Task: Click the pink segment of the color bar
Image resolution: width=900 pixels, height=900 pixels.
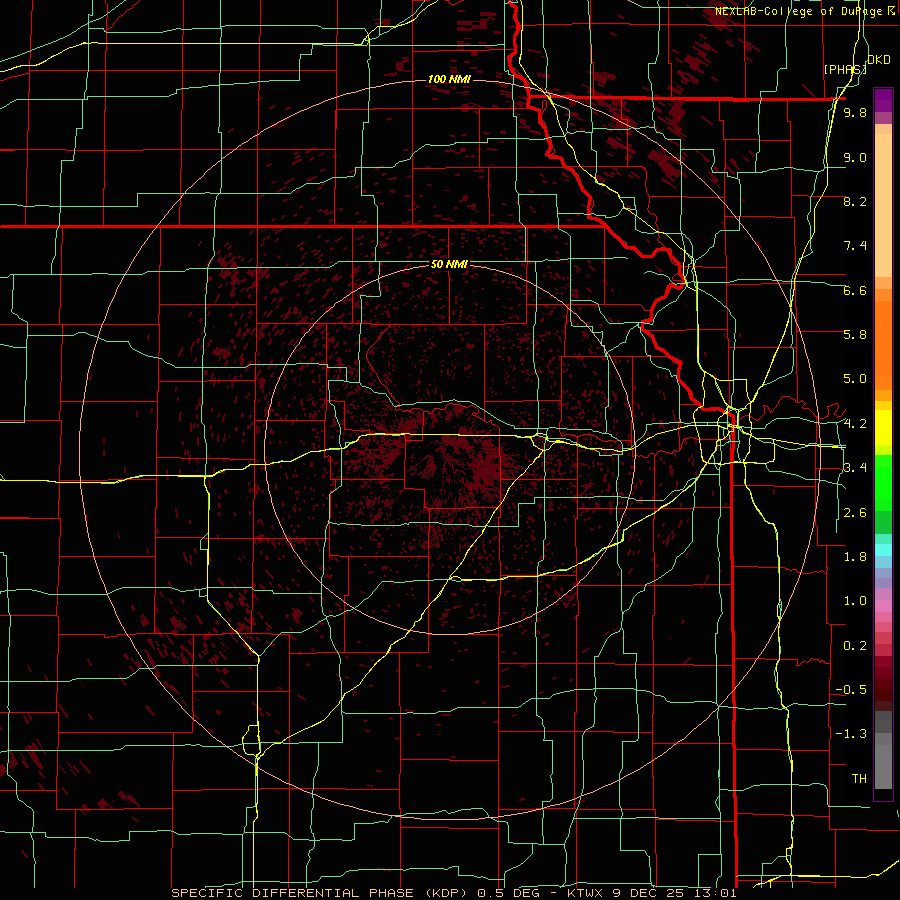Action: [x=883, y=606]
